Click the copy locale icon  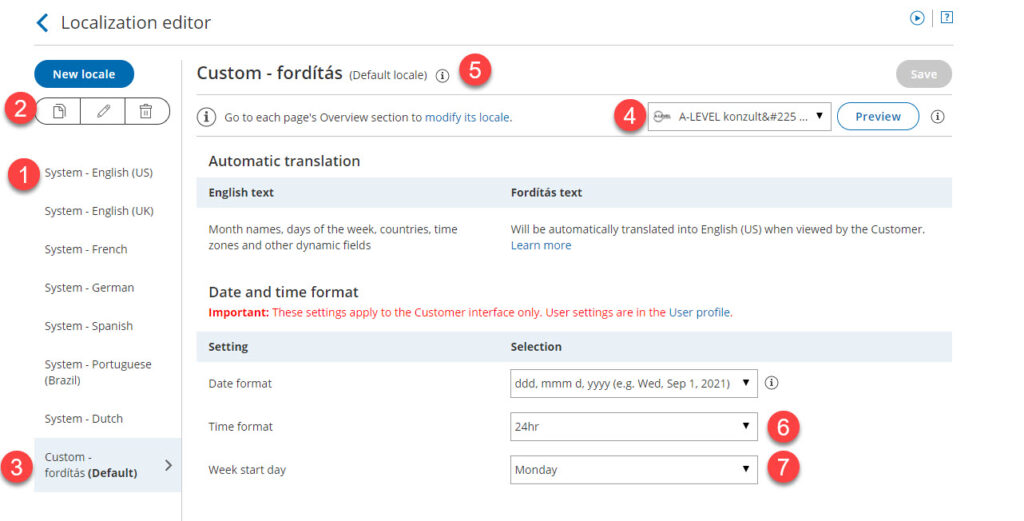coord(59,111)
